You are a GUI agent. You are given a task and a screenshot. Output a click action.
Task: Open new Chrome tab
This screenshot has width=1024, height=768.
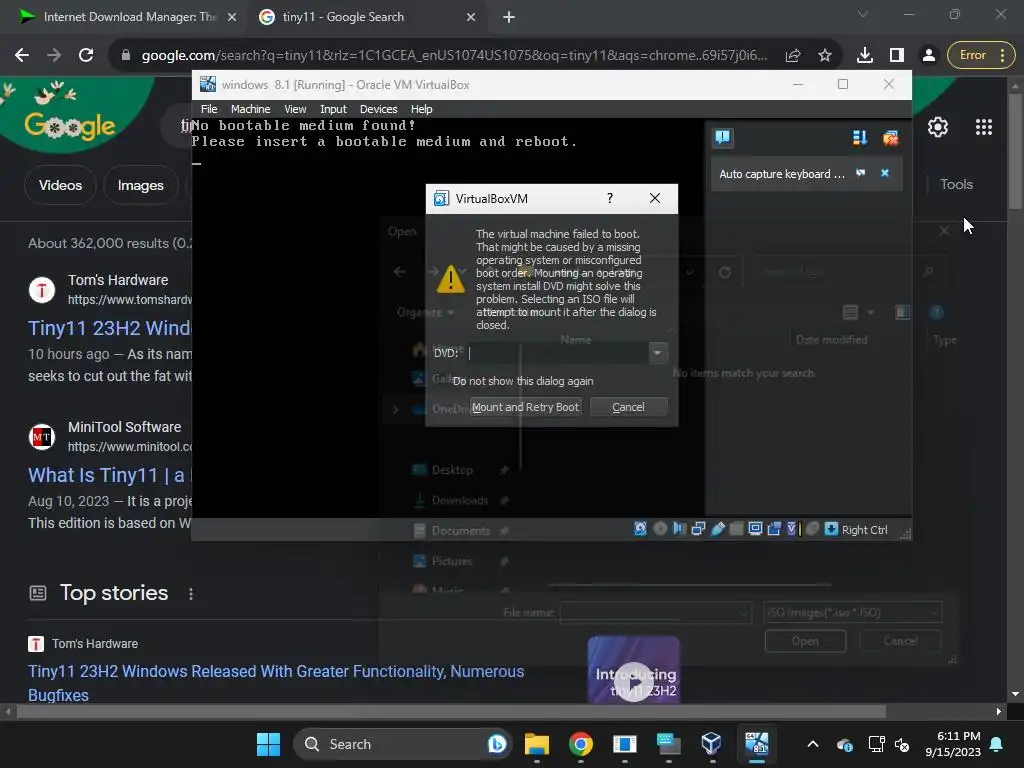[x=509, y=17]
